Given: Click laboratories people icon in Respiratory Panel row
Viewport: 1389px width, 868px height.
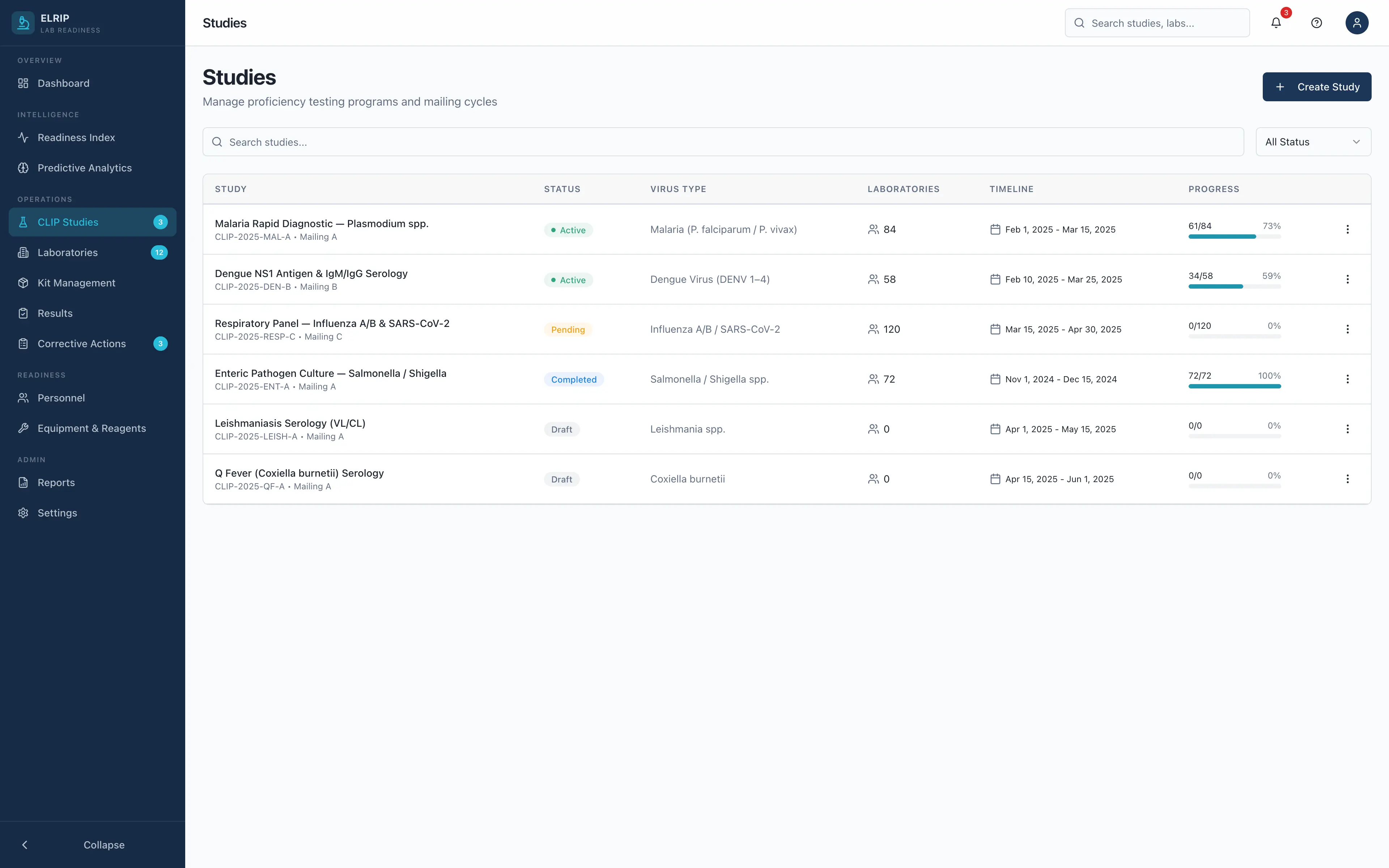Looking at the screenshot, I should 873,329.
